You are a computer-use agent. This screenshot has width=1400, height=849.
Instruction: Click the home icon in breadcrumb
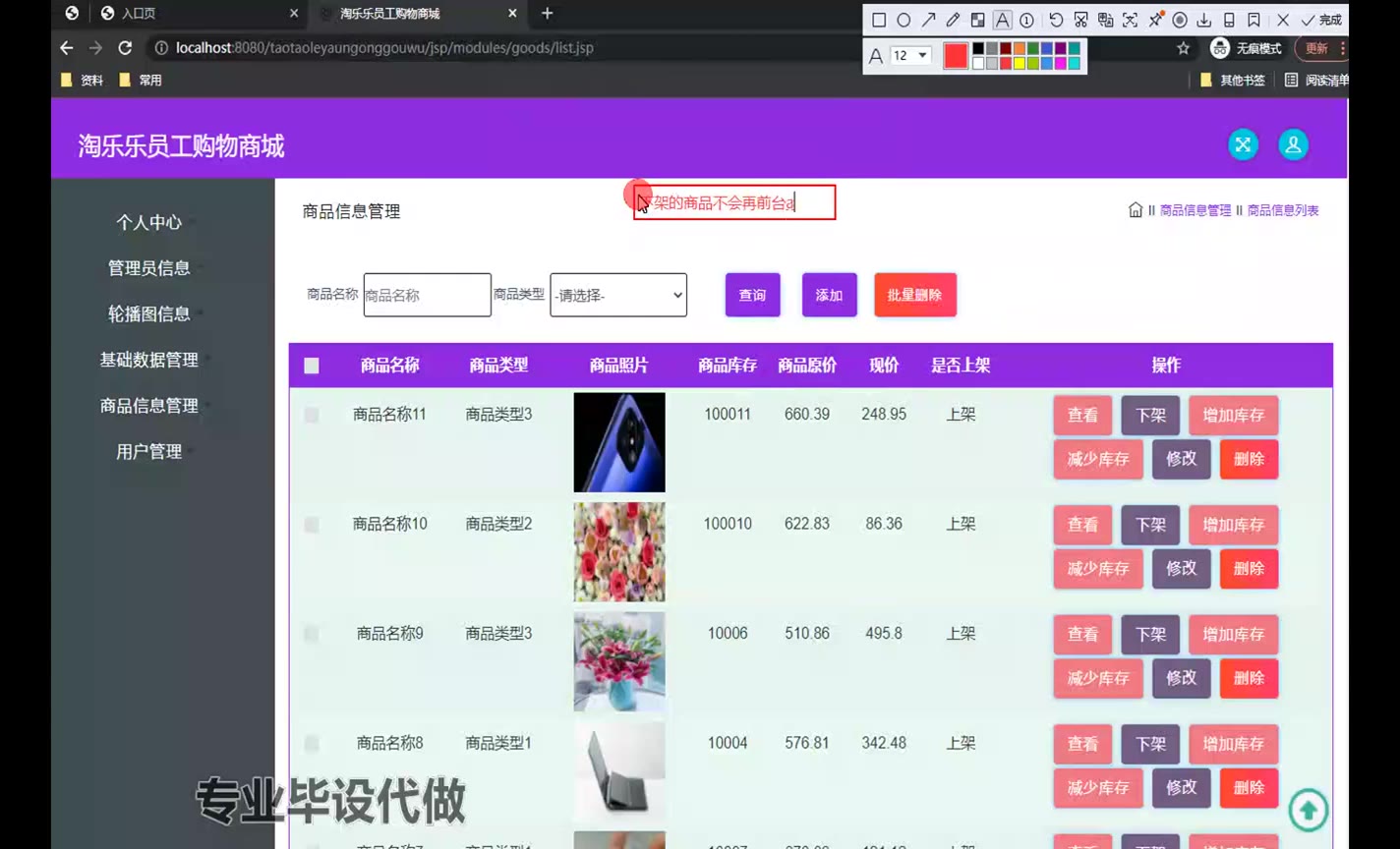coord(1136,209)
